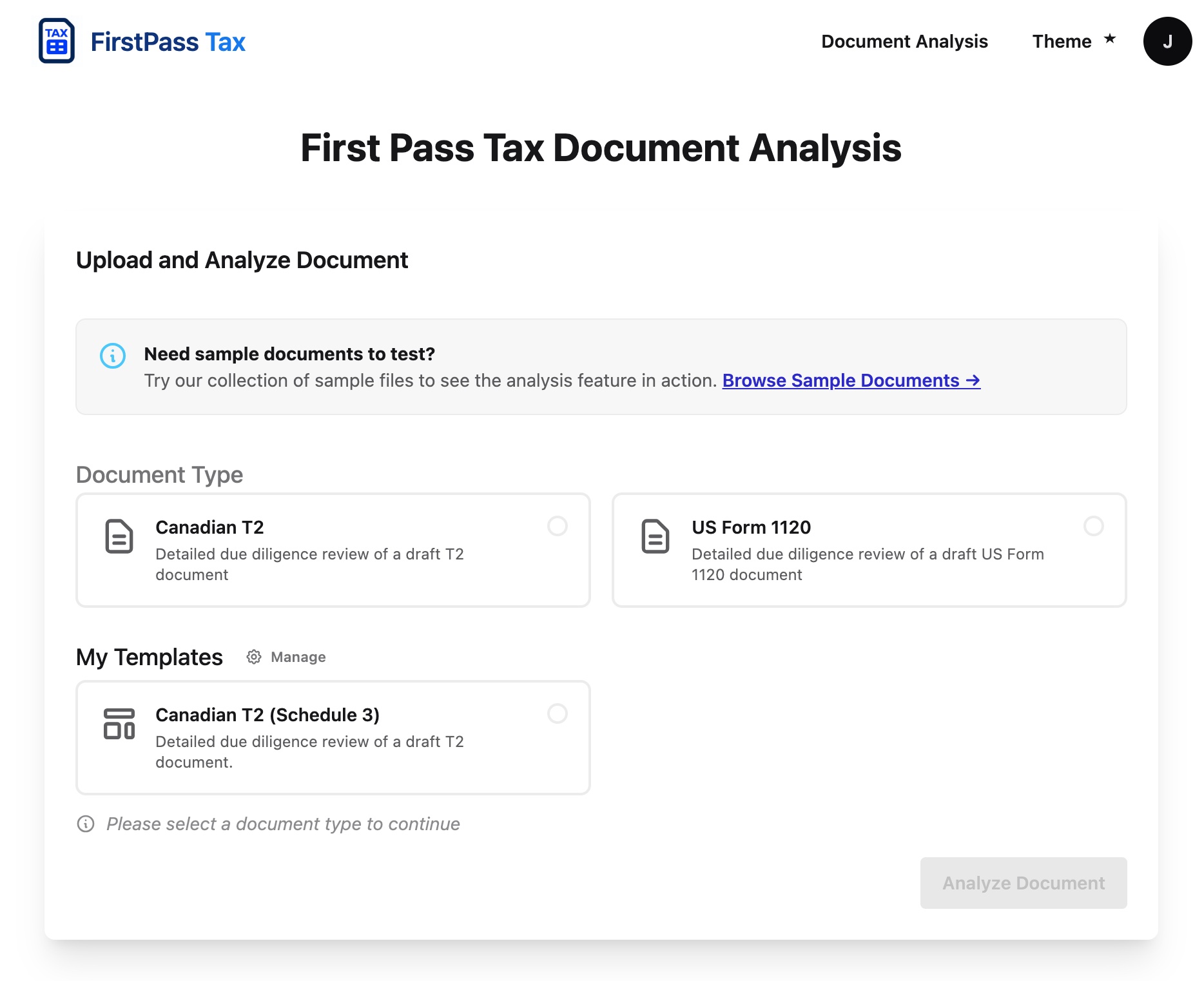Select the Canadian T2 (Schedule 3) radio button
Viewport: 1204px width, 981px height.
pyautogui.click(x=557, y=714)
